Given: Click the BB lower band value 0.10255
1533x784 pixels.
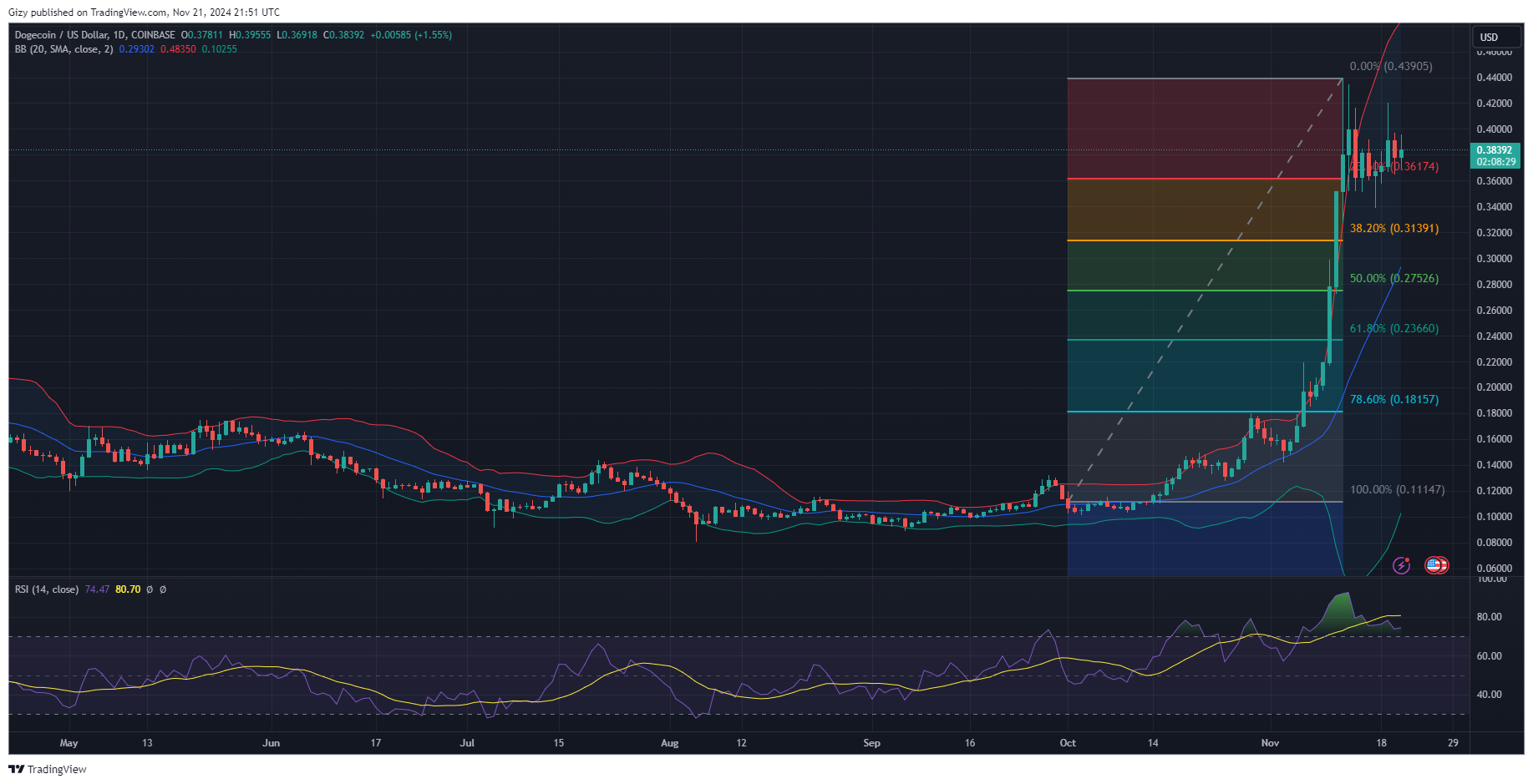Looking at the screenshot, I should click(x=220, y=49).
